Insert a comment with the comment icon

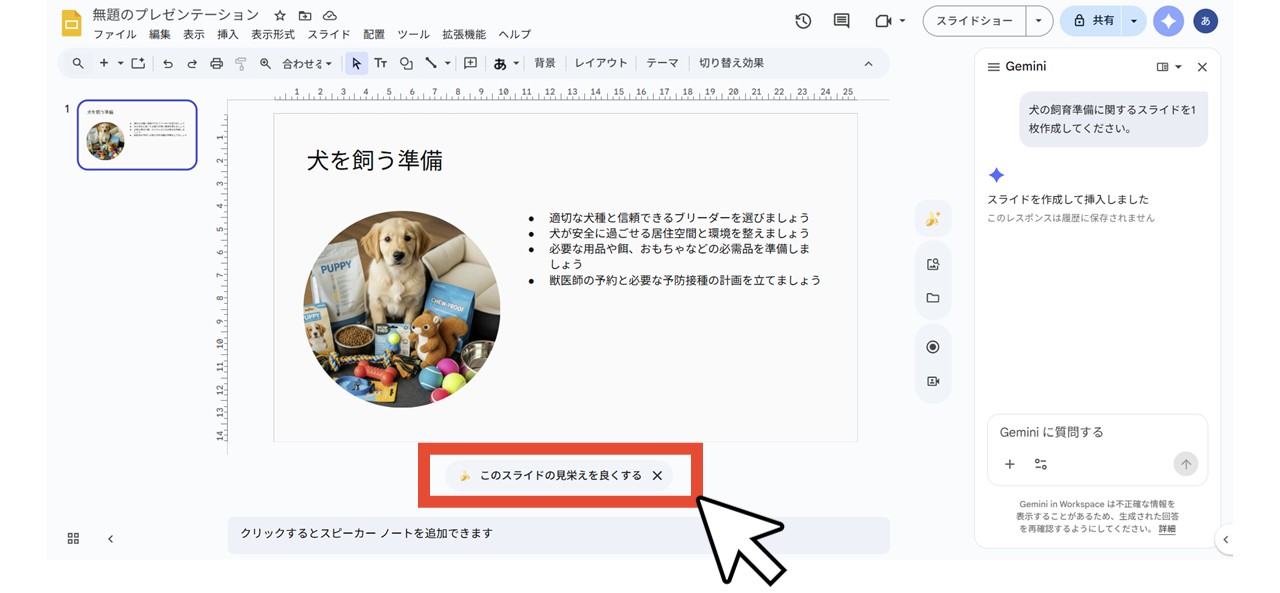[x=469, y=63]
